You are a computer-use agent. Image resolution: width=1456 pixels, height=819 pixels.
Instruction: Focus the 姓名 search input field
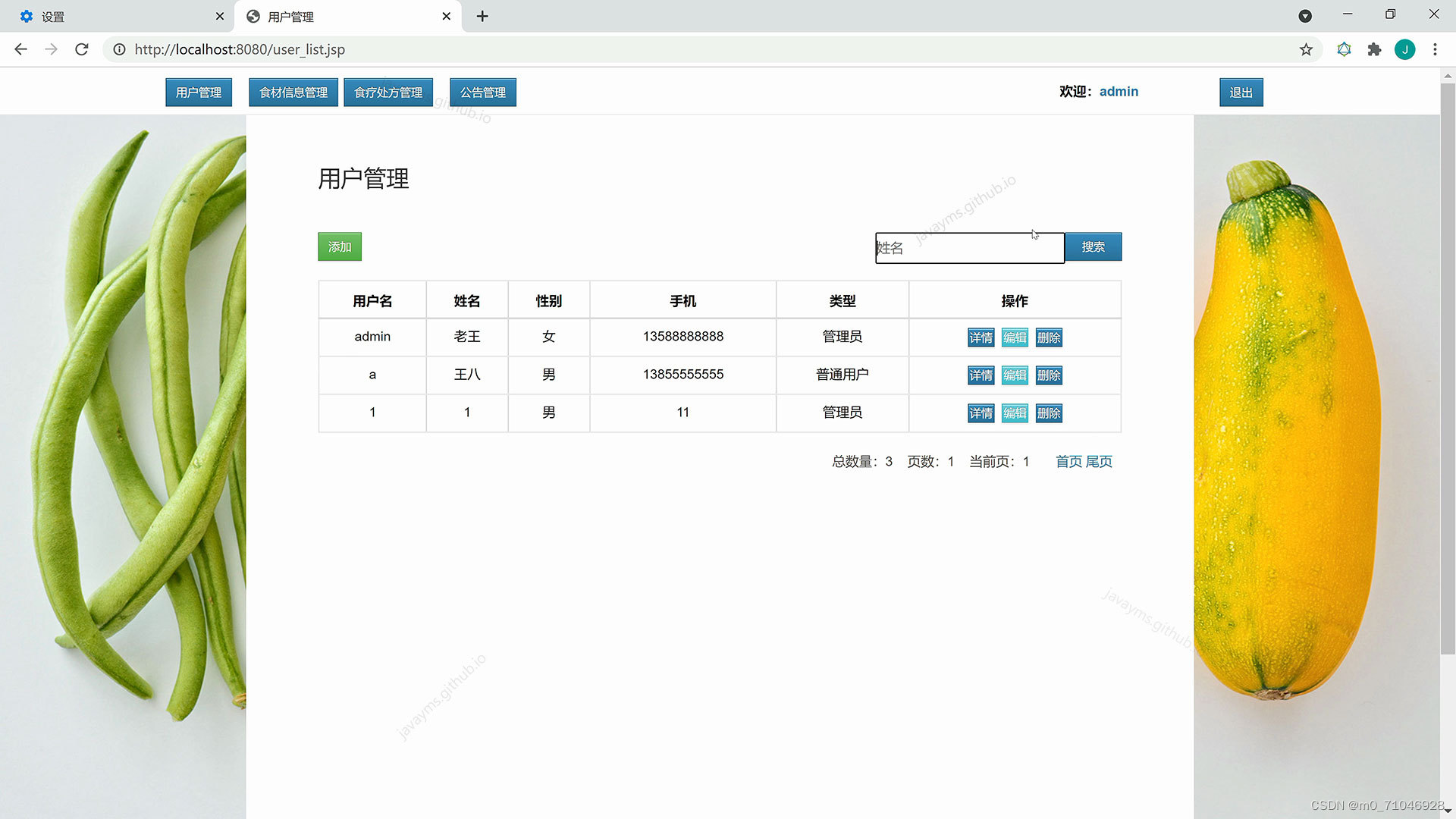(x=969, y=248)
